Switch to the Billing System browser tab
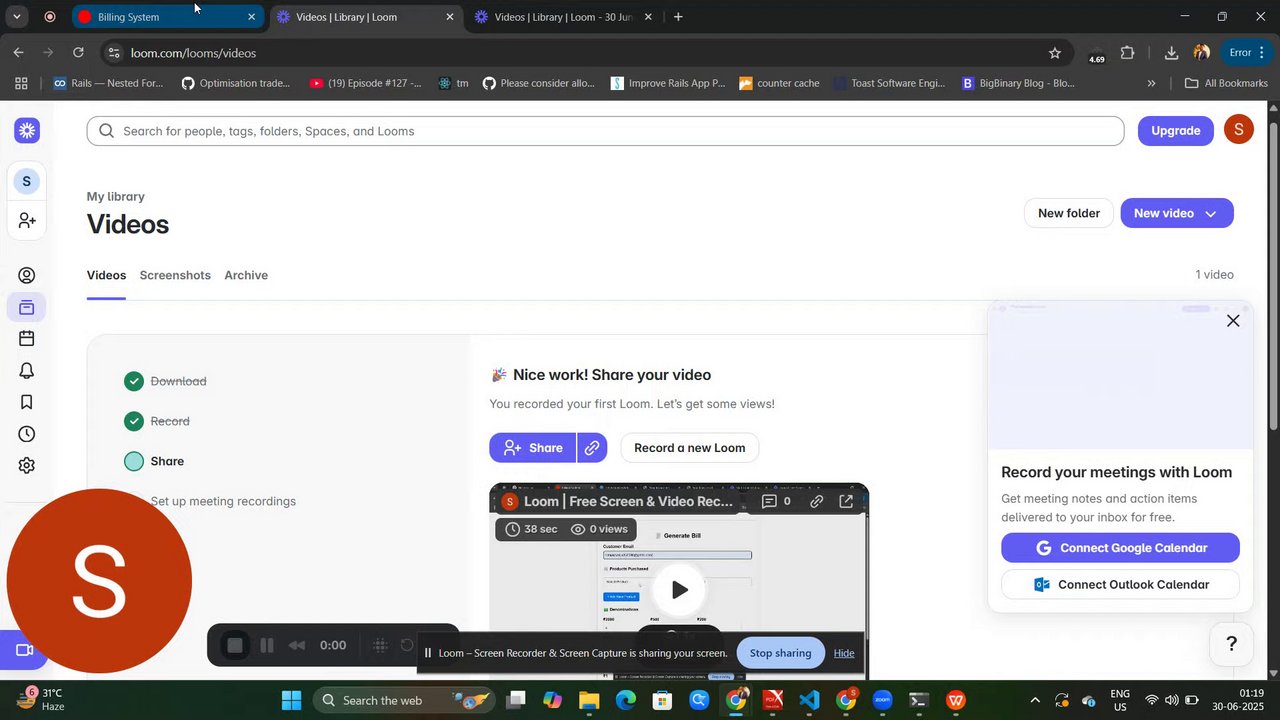Image resolution: width=1280 pixels, height=720 pixels. (x=167, y=17)
